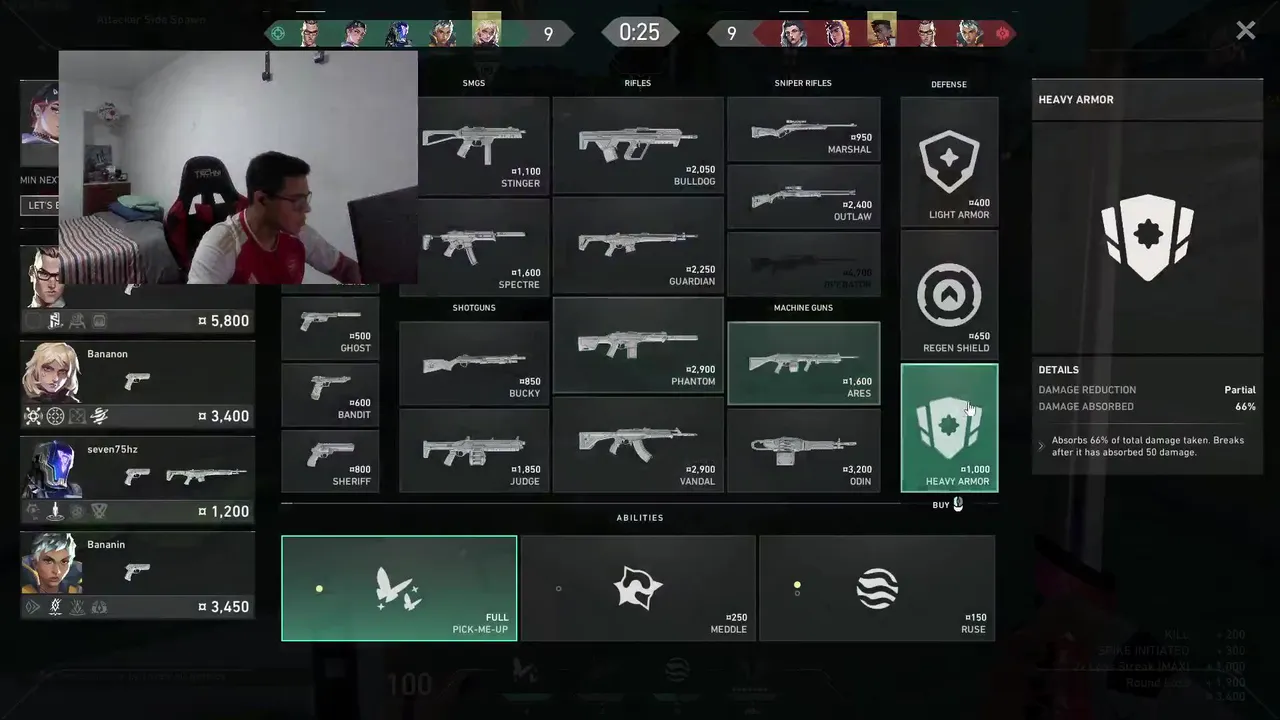Click the attacker team emblem in top bar
This screenshot has width=1280, height=720.
tap(278, 34)
